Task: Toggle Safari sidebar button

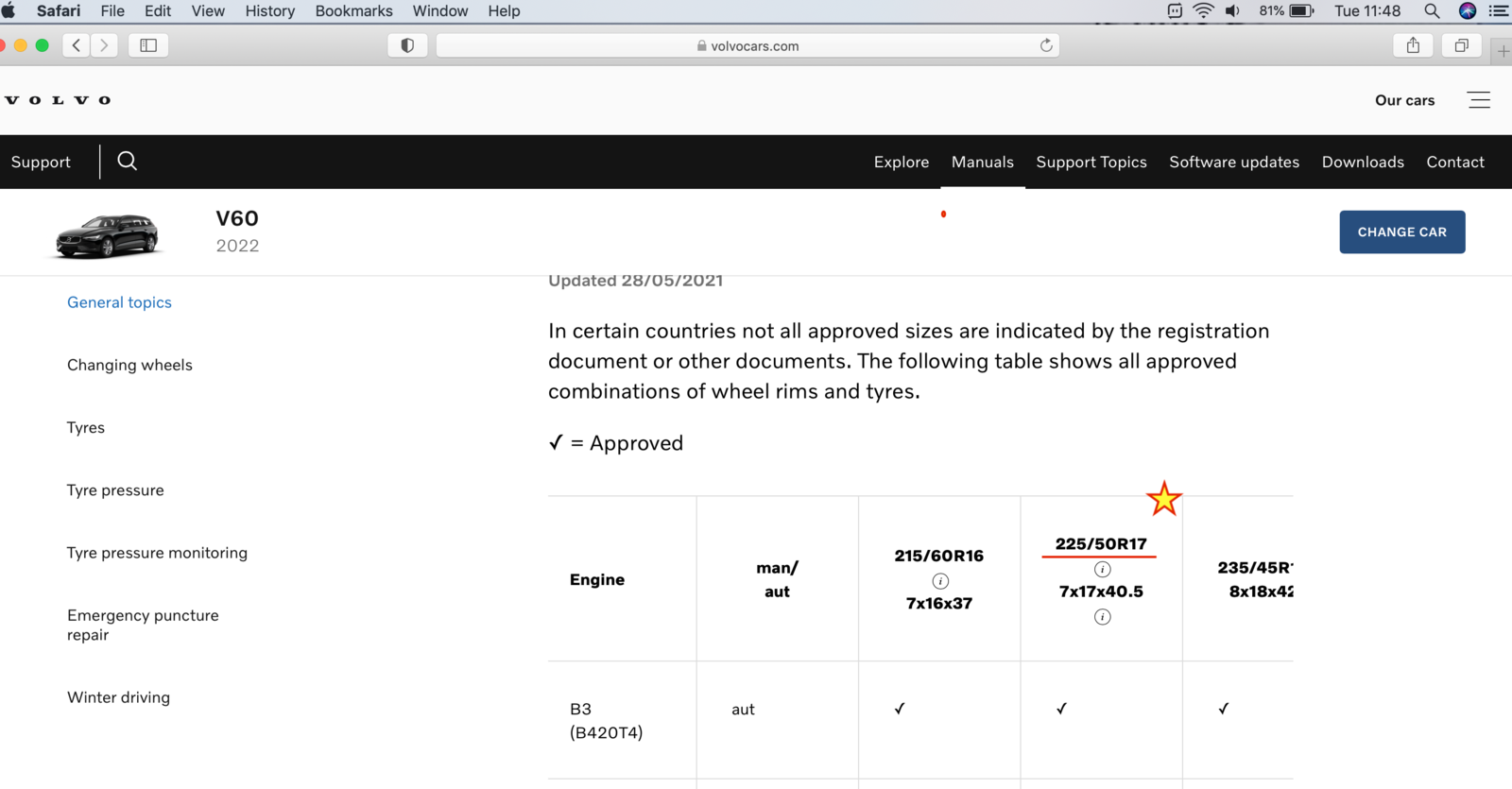Action: point(148,45)
